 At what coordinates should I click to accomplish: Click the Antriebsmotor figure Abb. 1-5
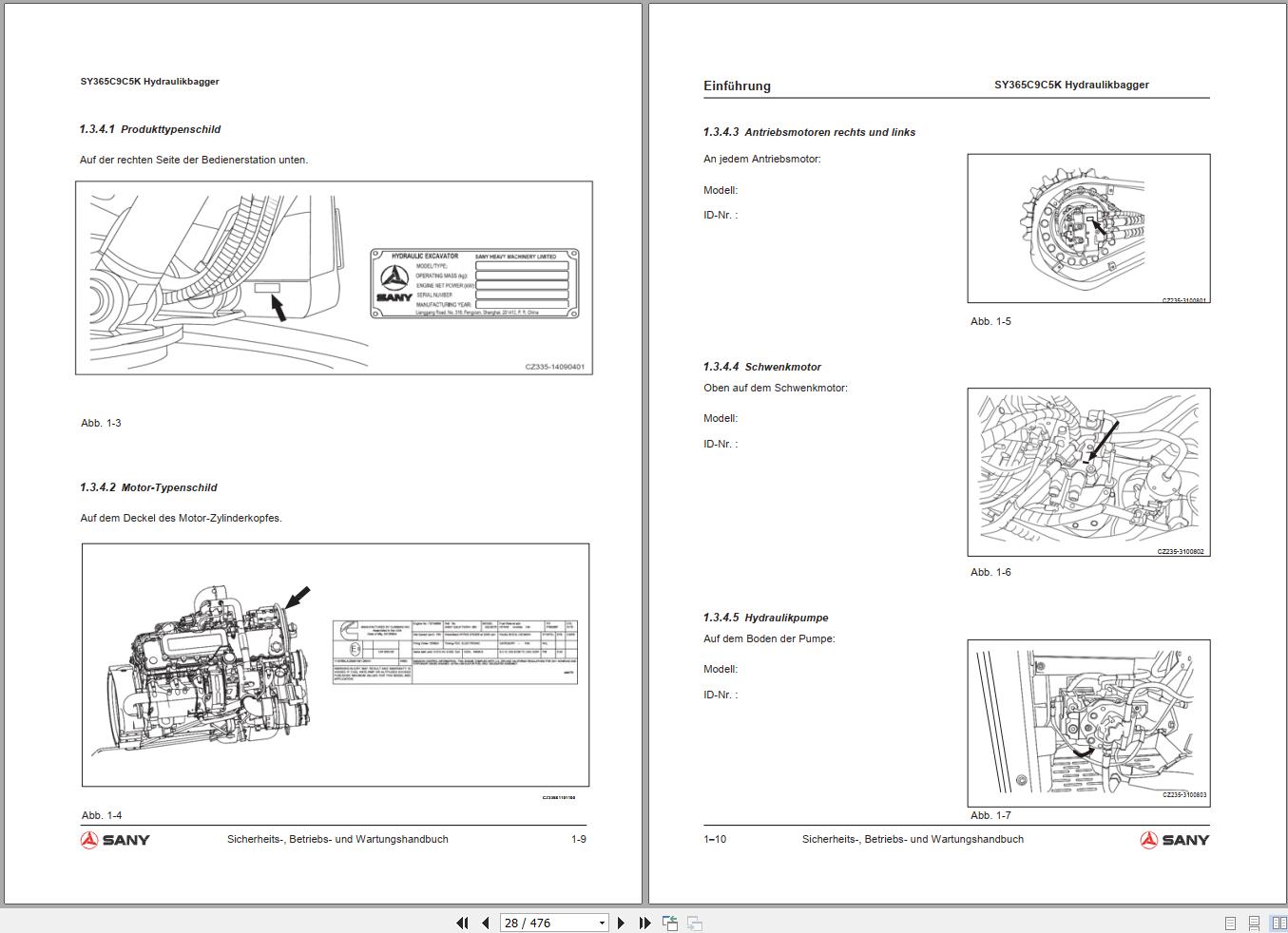coord(1088,229)
